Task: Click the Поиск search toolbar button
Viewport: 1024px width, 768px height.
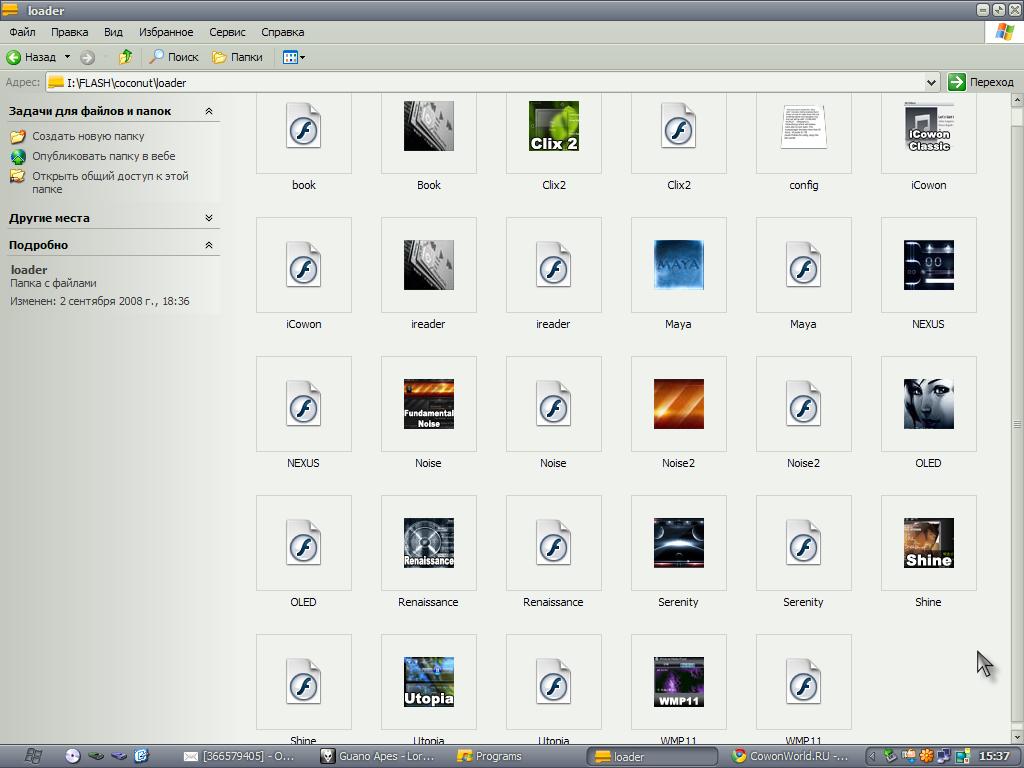Action: [174, 57]
